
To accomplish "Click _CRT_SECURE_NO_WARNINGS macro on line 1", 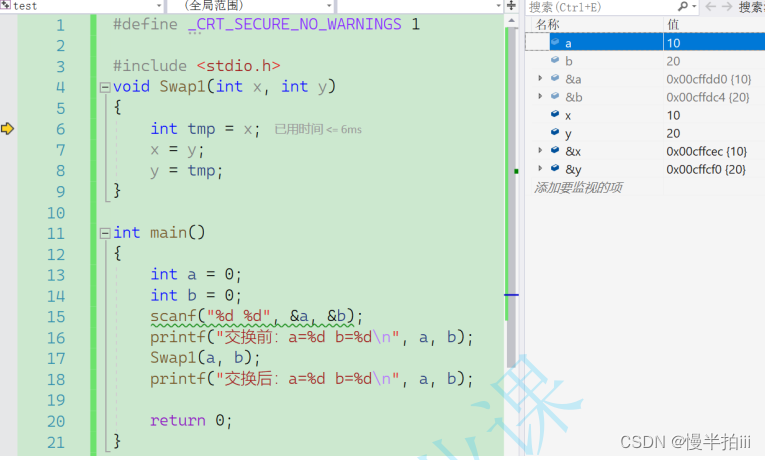I will [294, 24].
